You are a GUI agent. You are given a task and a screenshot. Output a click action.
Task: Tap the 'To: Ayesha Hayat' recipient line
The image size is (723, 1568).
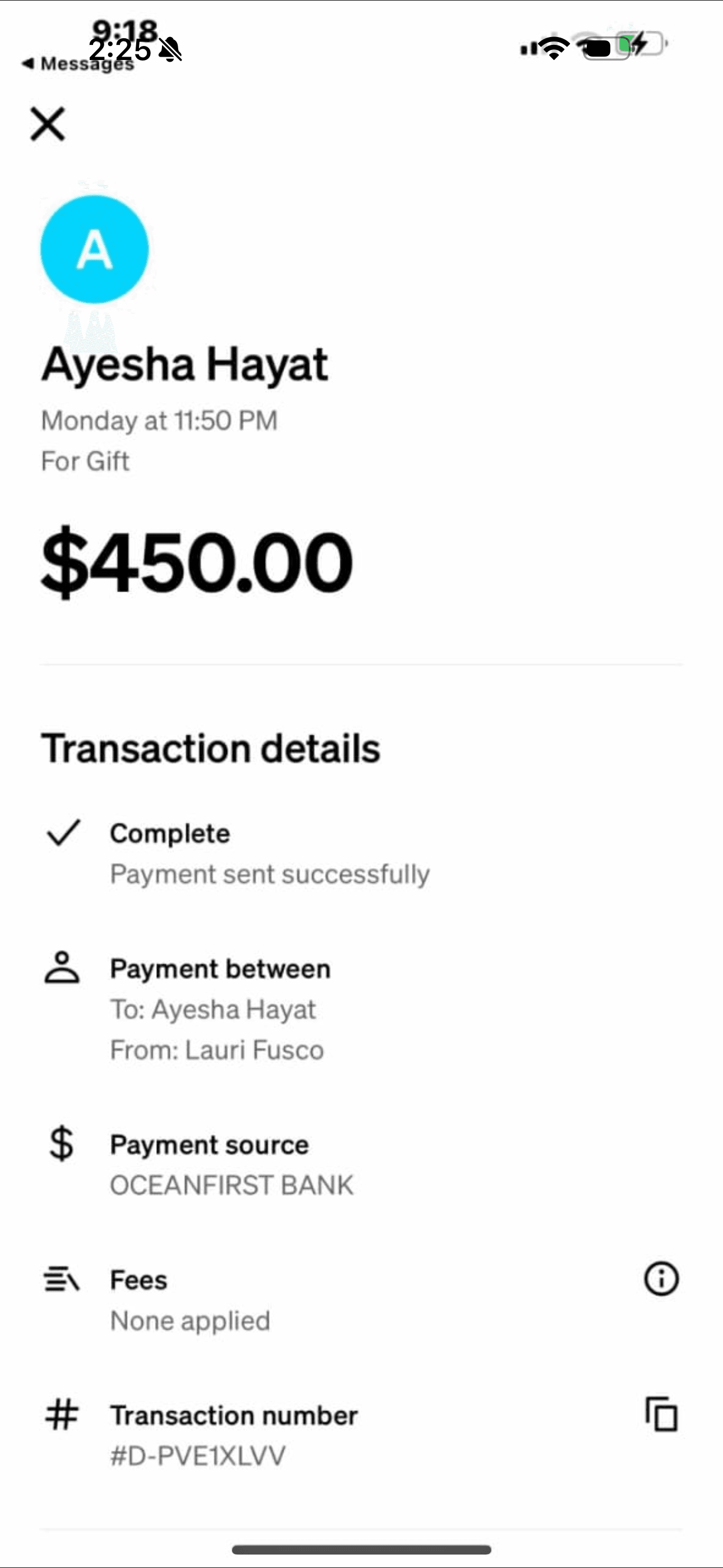(x=213, y=1010)
